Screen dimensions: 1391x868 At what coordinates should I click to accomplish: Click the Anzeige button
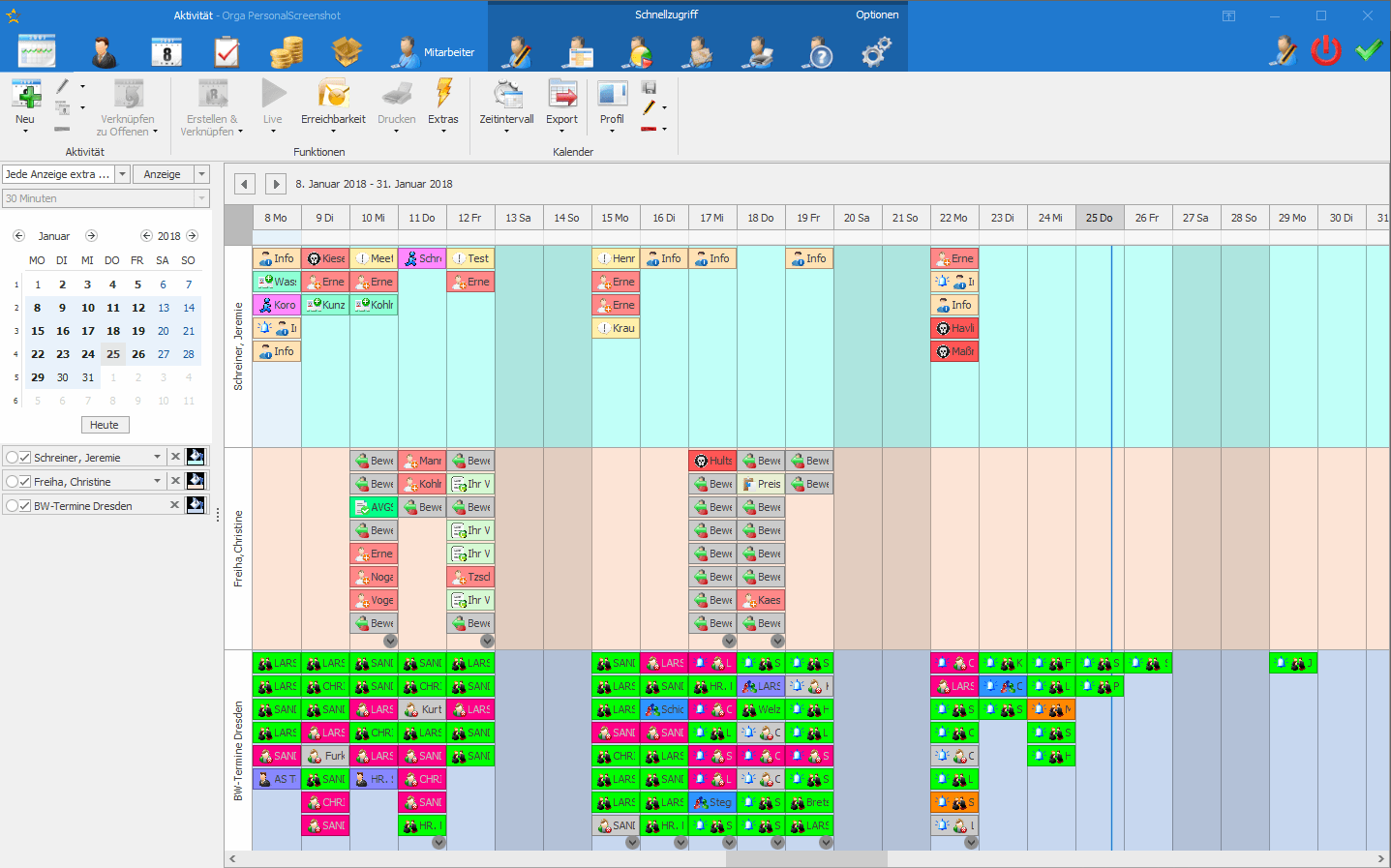(163, 174)
